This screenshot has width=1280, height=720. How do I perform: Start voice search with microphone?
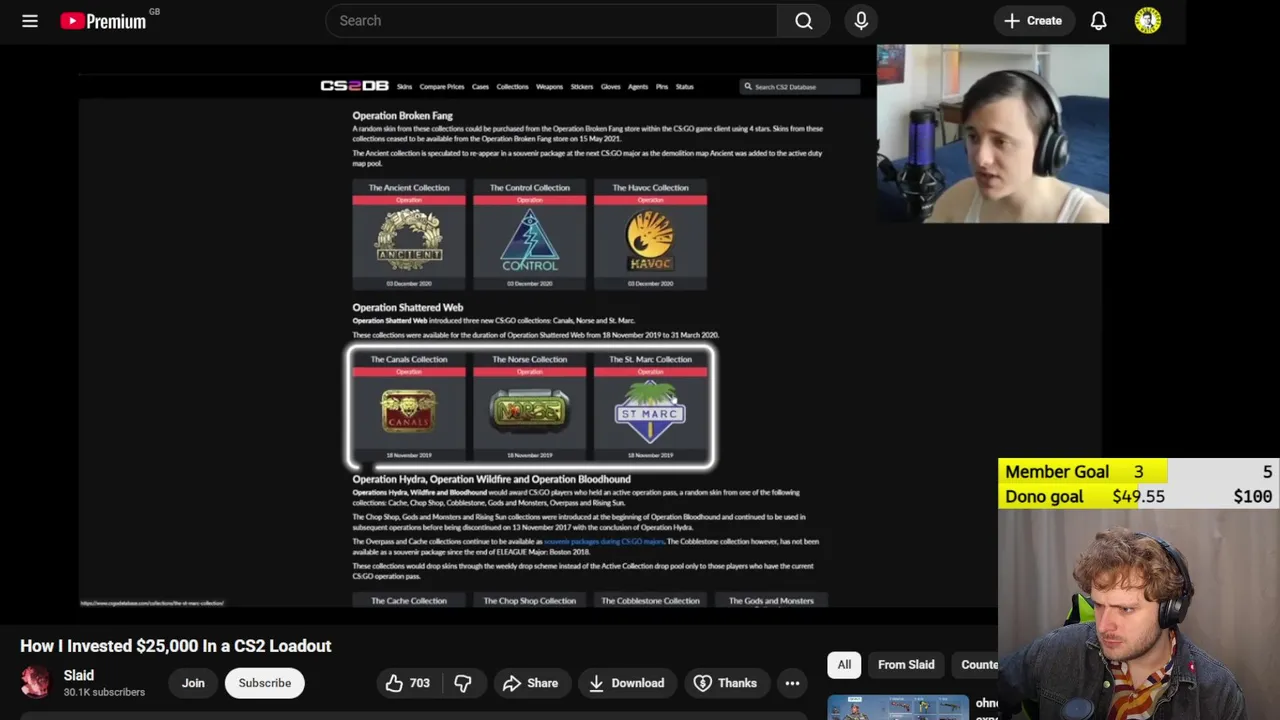pyautogui.click(x=861, y=20)
